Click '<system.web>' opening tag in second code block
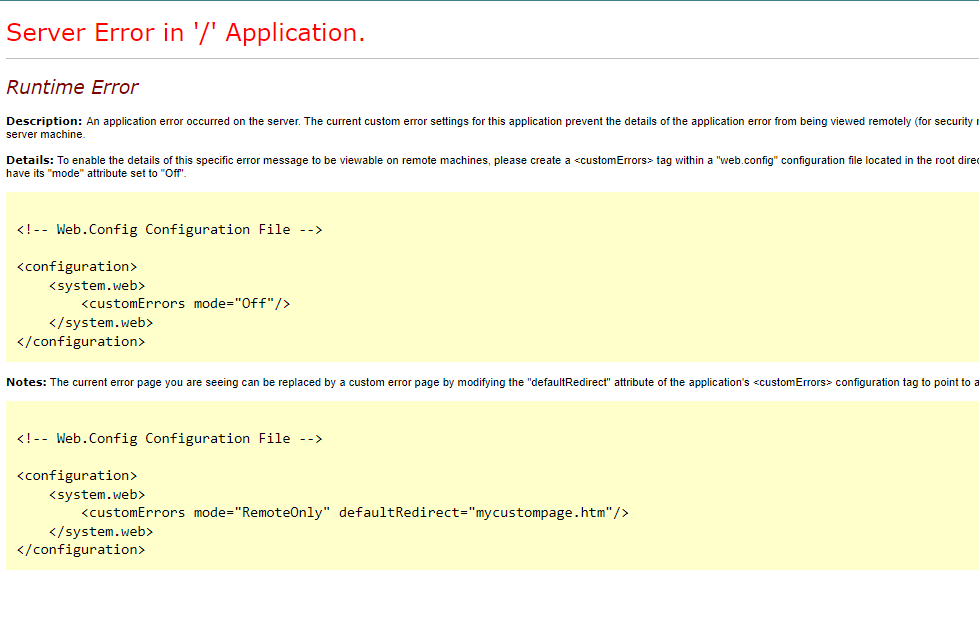Viewport: 979px width, 620px height. tap(97, 495)
